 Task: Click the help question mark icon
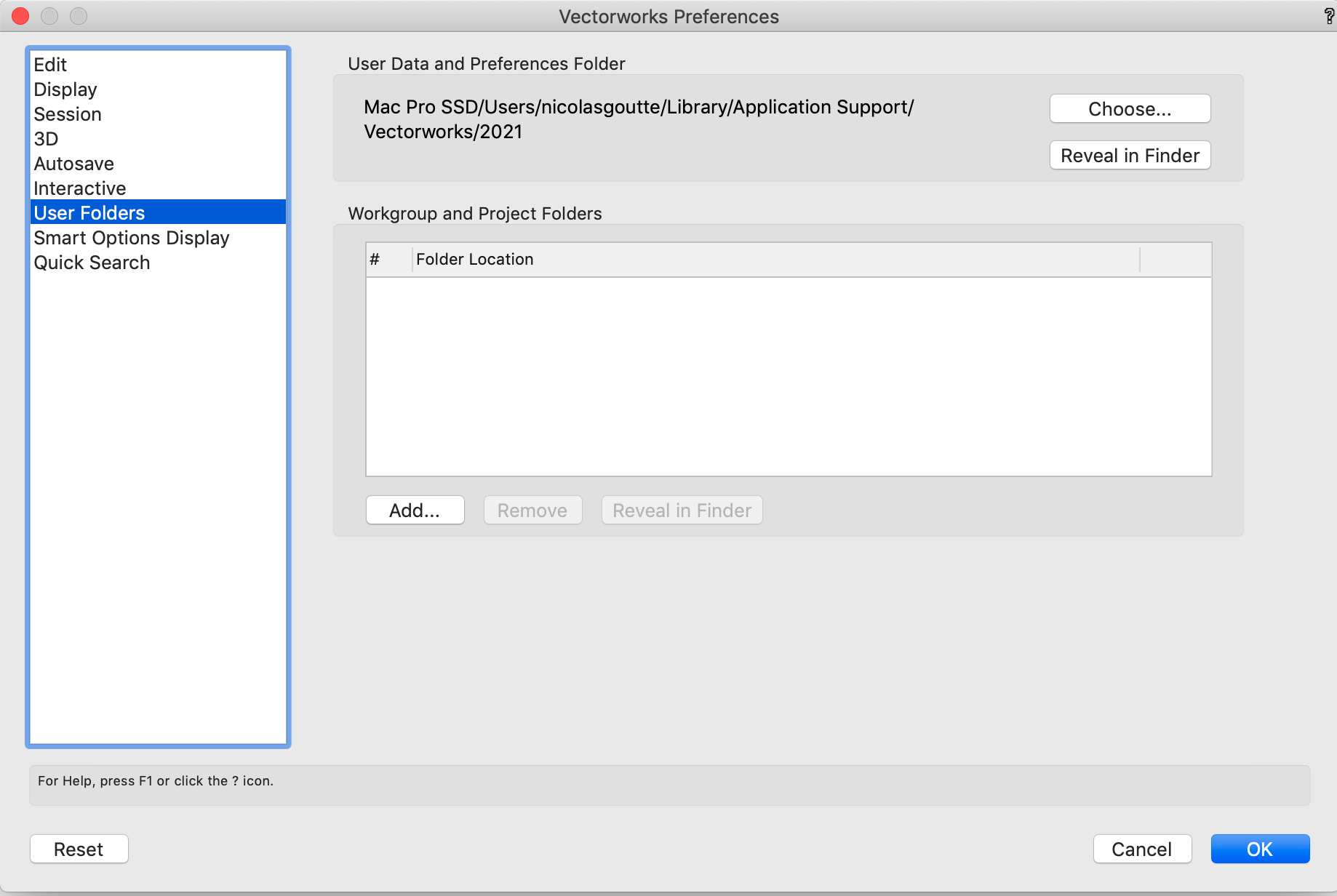point(1328,16)
